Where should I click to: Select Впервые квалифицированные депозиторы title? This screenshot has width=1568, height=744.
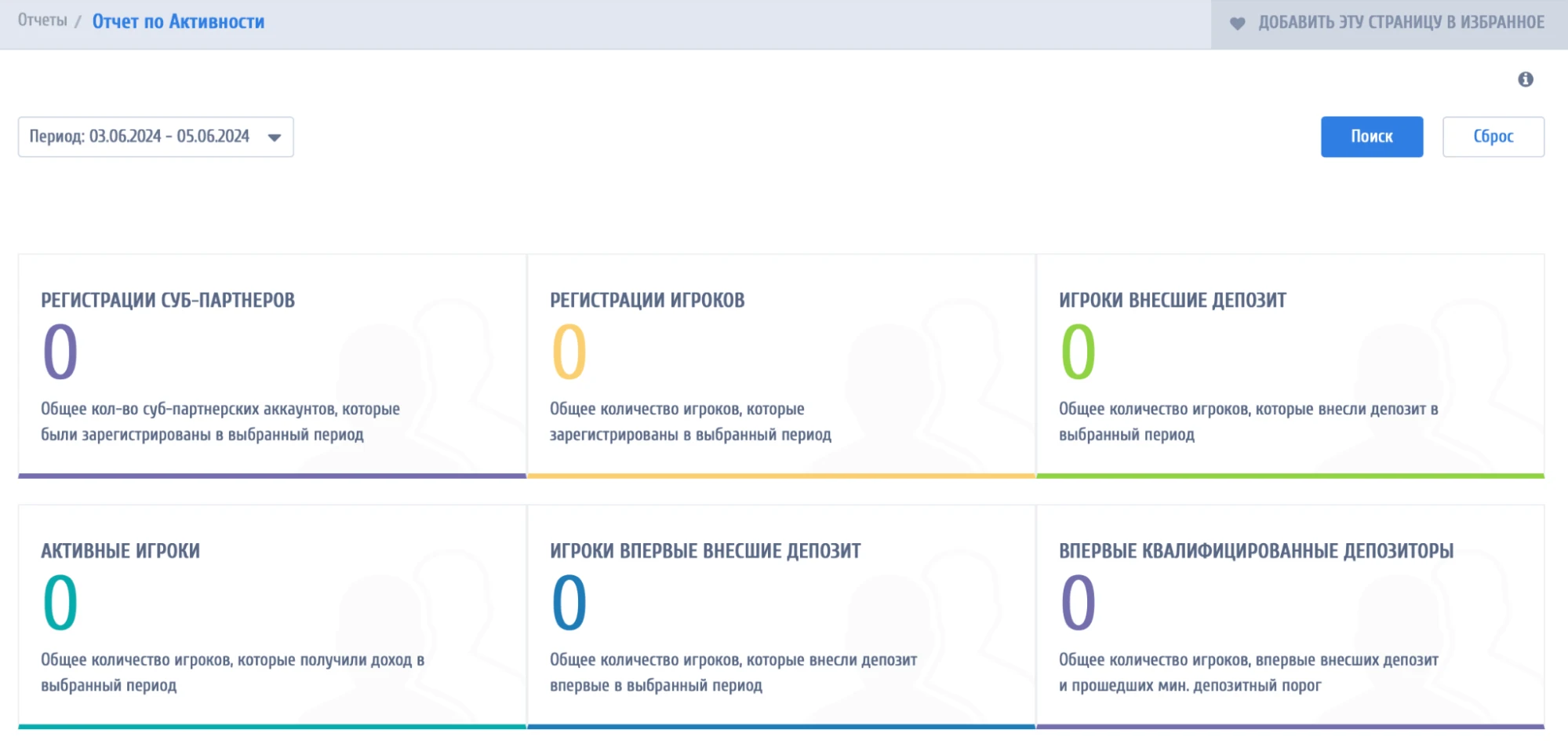pos(1256,551)
